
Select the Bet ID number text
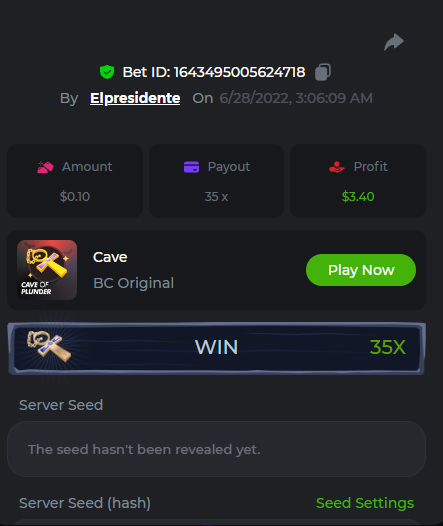239,72
